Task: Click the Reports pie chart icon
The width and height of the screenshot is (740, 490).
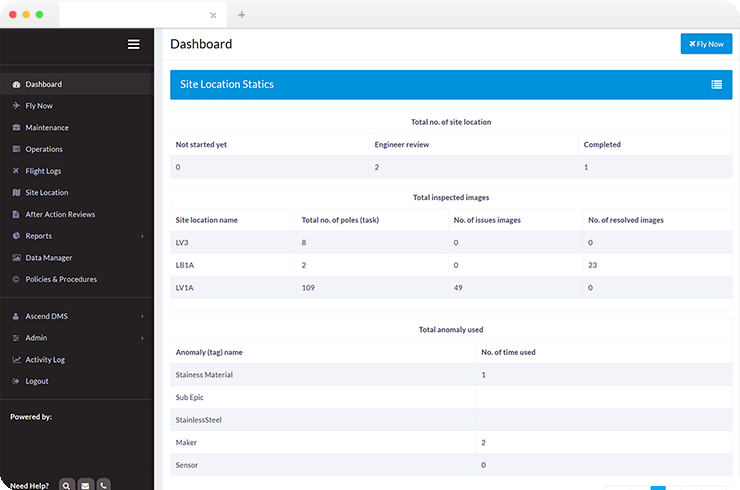Action: click(17, 236)
